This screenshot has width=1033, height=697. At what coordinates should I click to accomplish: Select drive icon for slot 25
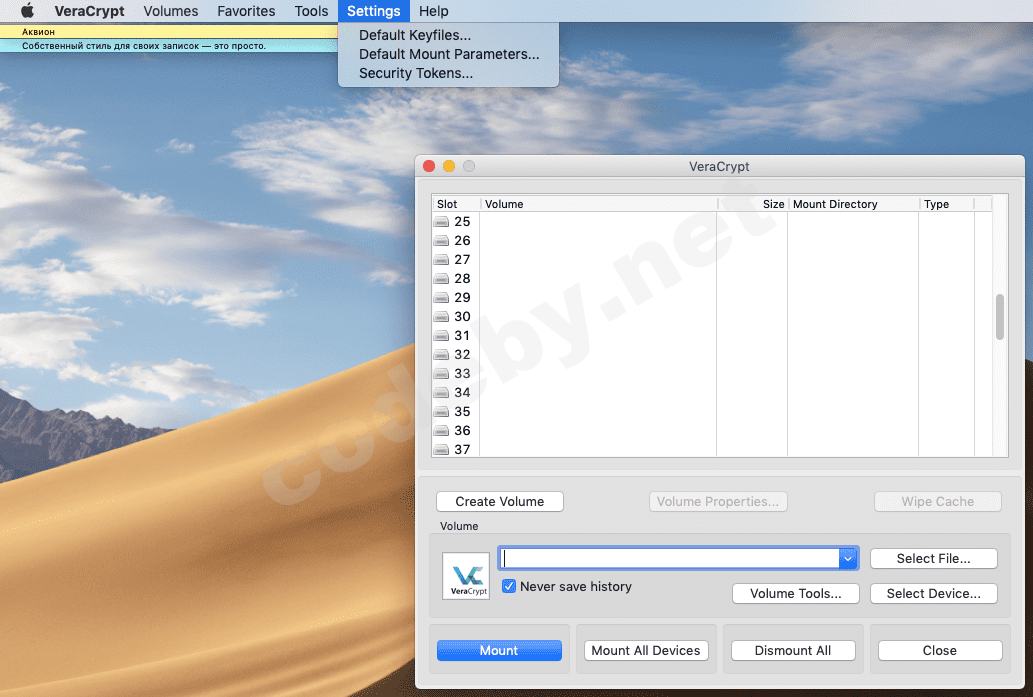point(441,222)
